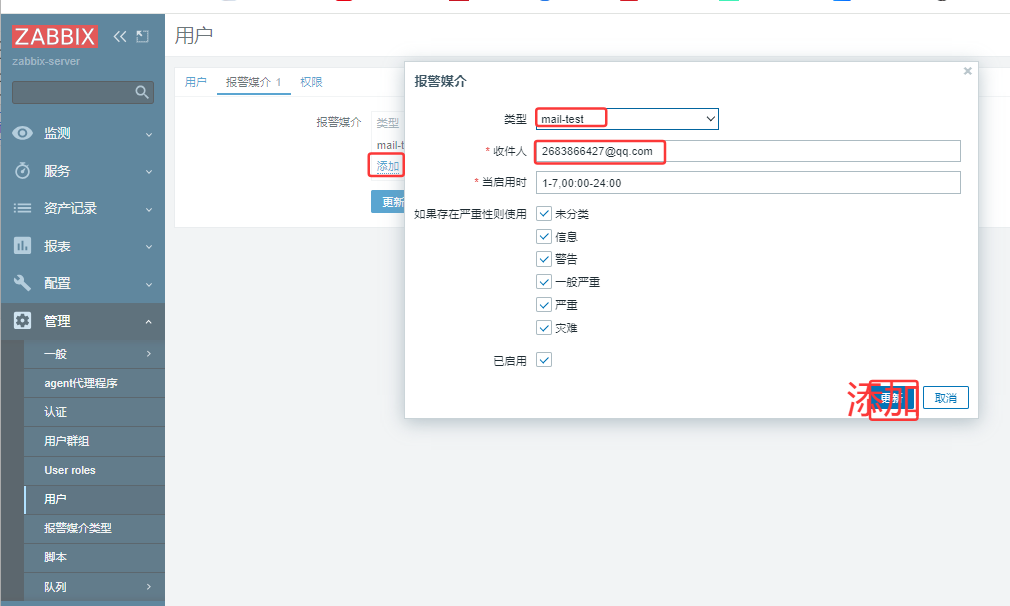
Task: Switch to the 报警媒介 tab
Action: click(x=253, y=82)
